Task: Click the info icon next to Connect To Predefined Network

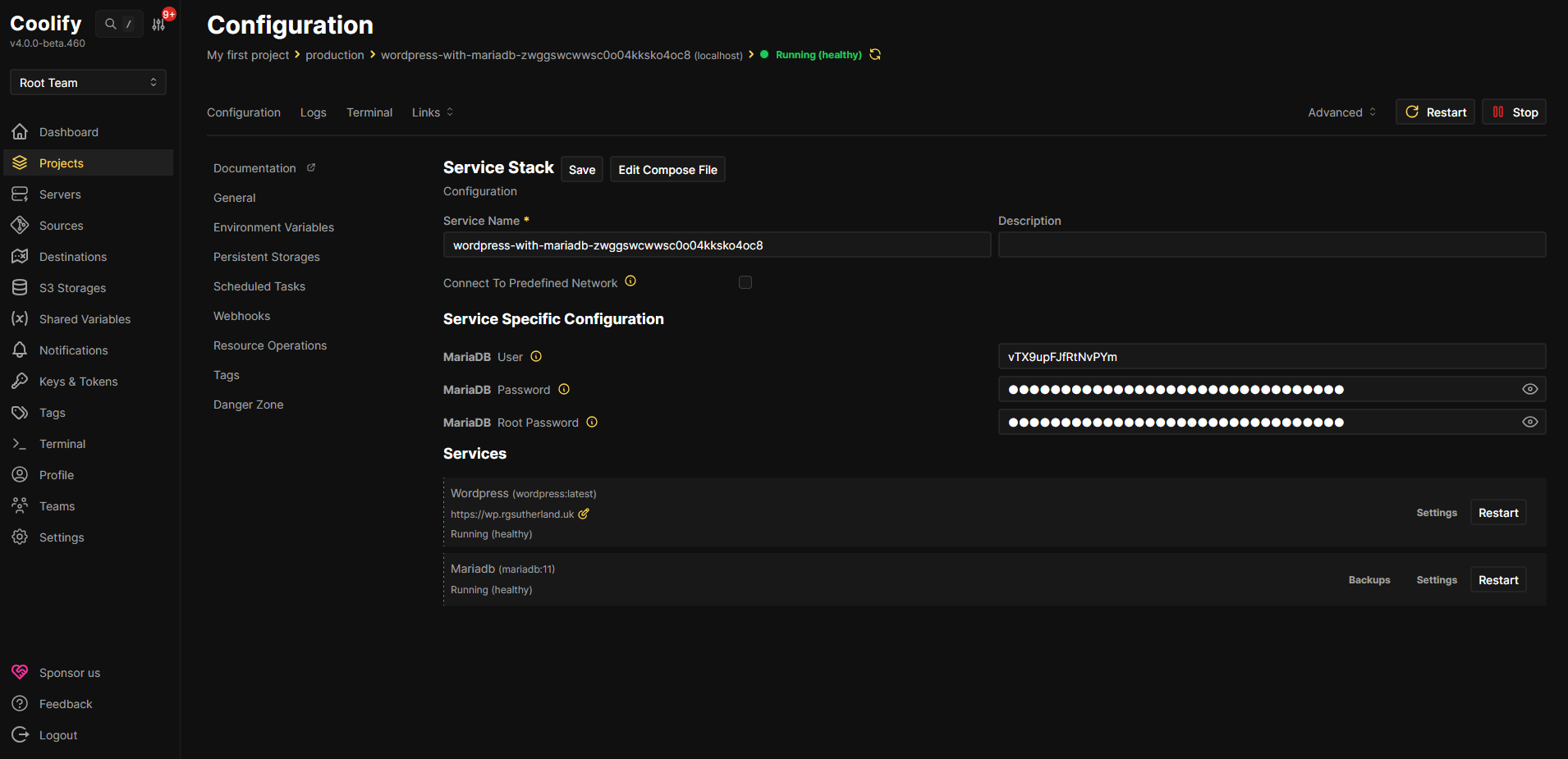Action: (x=630, y=281)
